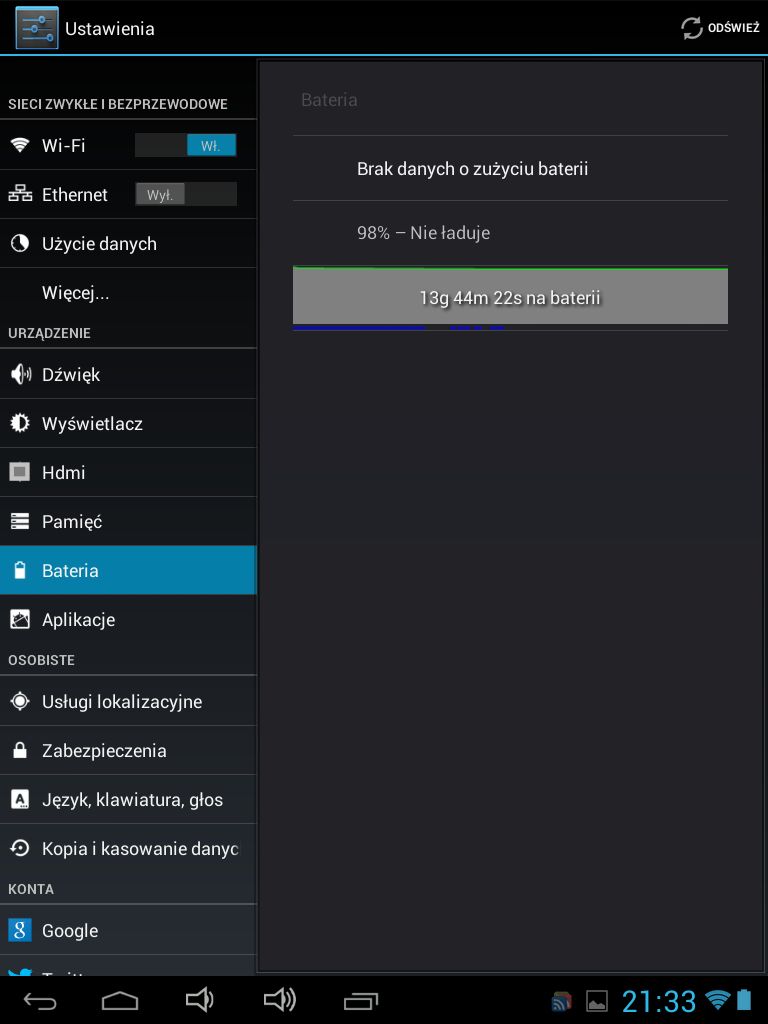
Task: Tap the battery usage graph bar
Action: point(510,298)
